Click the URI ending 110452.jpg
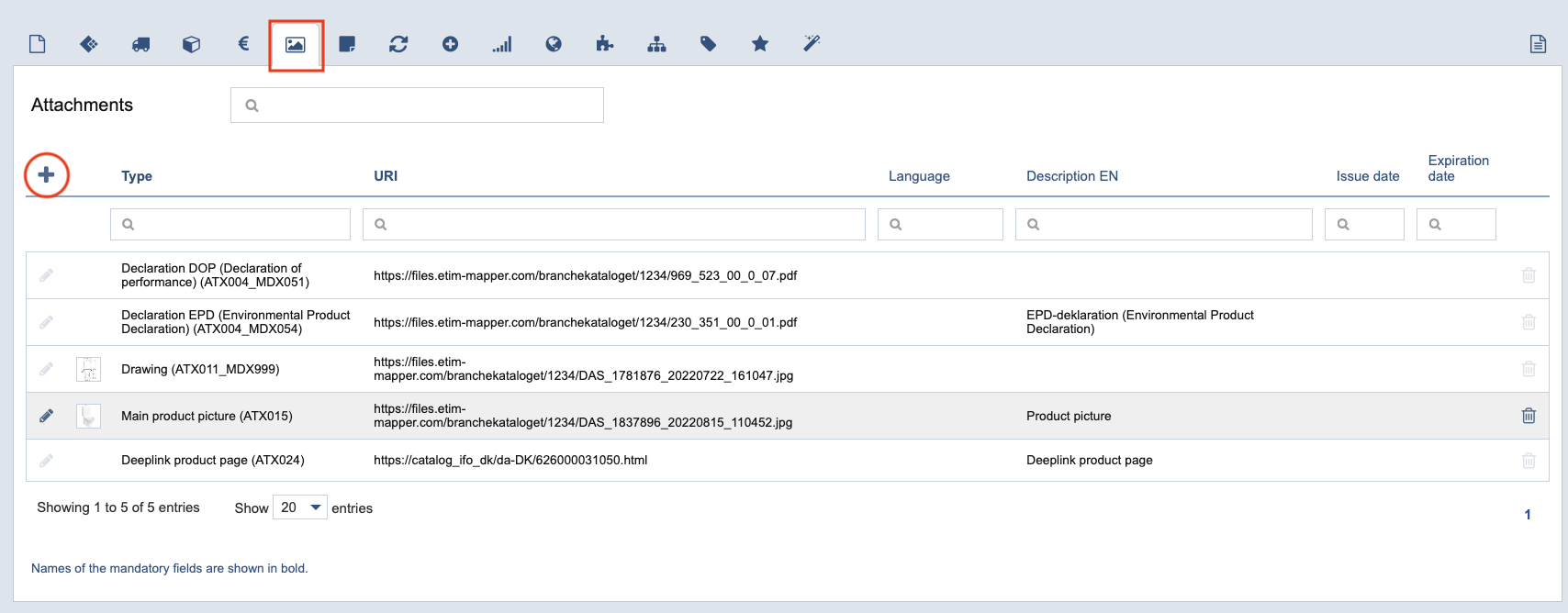This screenshot has width=1568, height=613. tap(583, 416)
